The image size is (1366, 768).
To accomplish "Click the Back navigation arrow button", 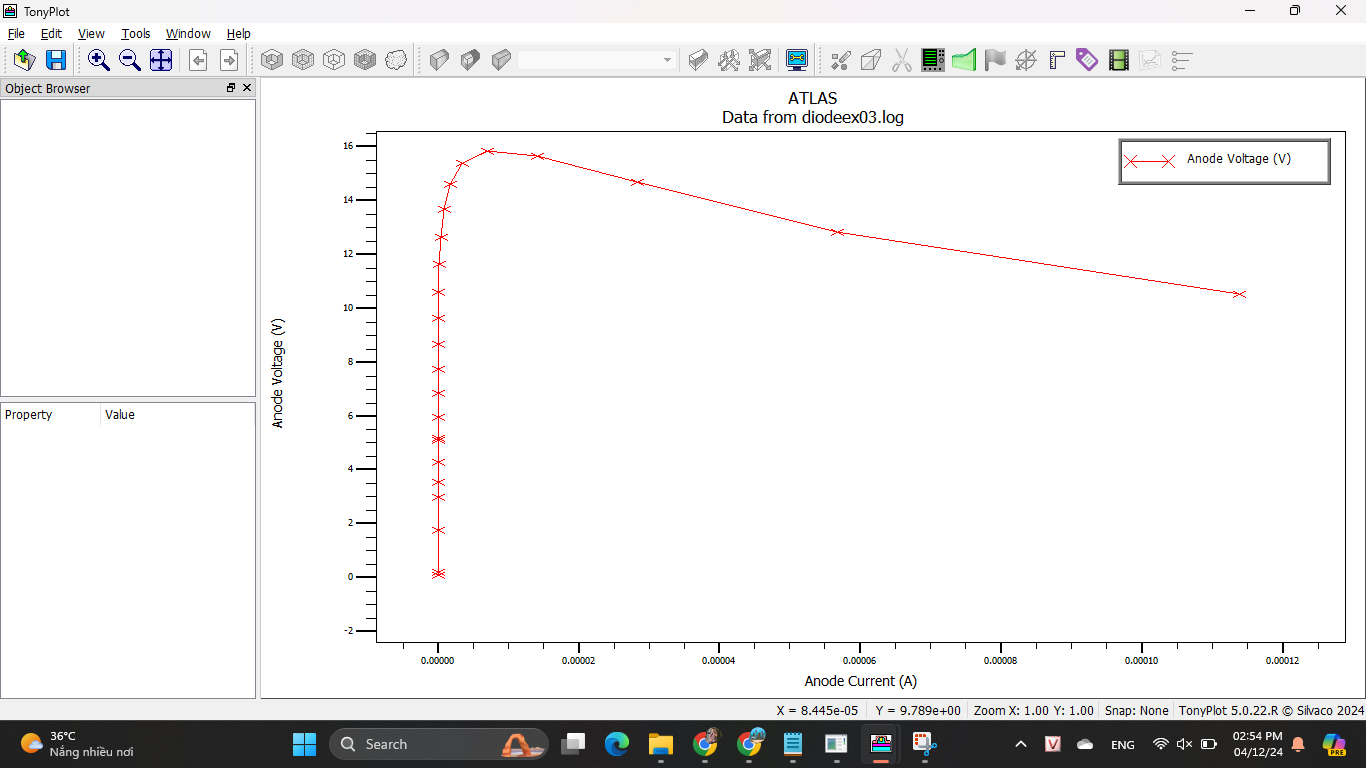I will click(198, 60).
